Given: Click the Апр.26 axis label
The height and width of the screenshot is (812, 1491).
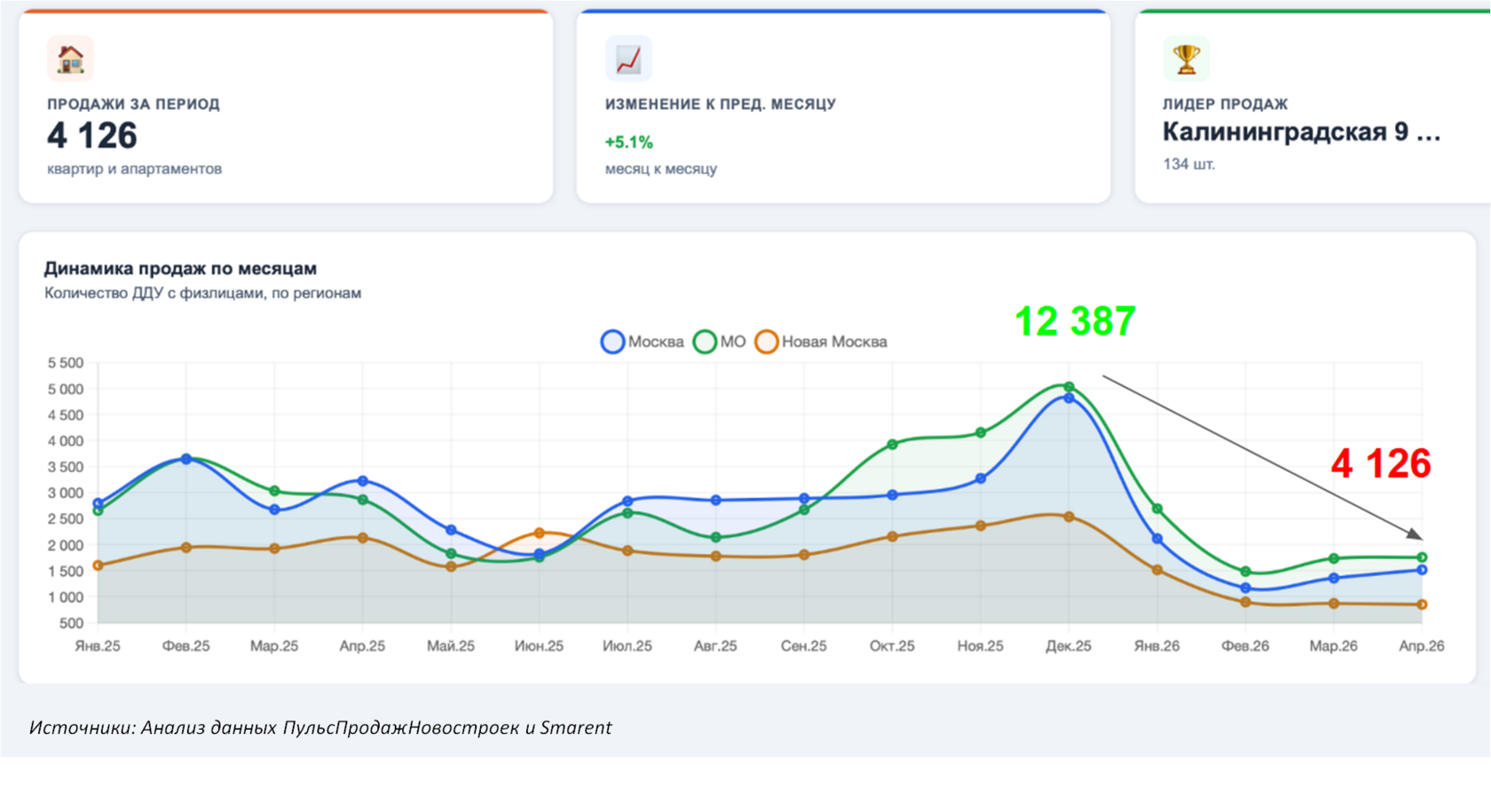Looking at the screenshot, I should tap(1421, 646).
